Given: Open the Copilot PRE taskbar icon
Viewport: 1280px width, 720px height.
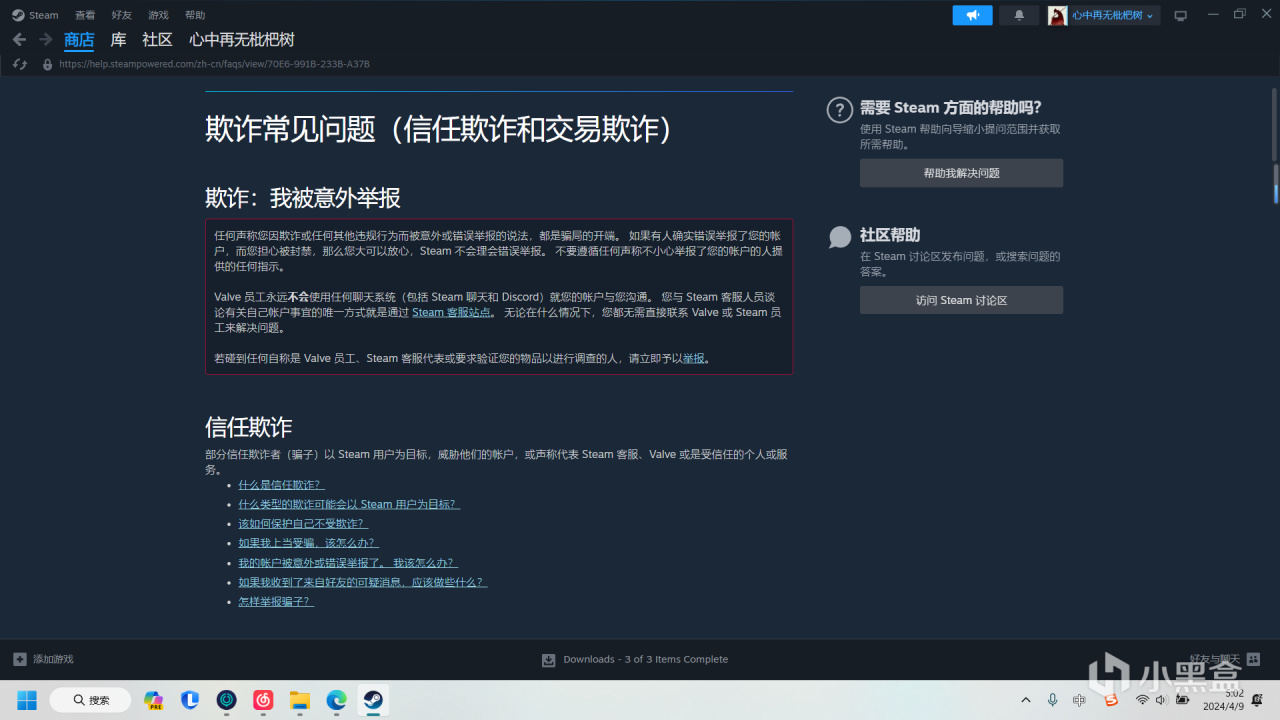Looking at the screenshot, I should click(x=153, y=700).
